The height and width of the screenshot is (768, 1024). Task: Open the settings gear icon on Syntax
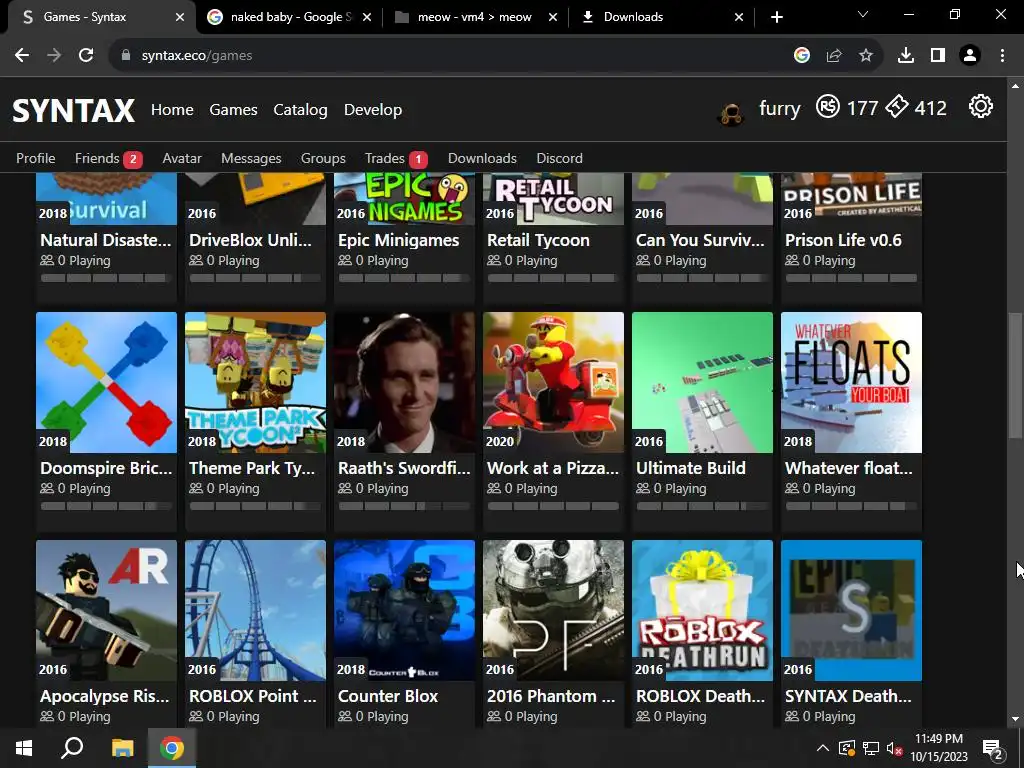pyautogui.click(x=980, y=106)
